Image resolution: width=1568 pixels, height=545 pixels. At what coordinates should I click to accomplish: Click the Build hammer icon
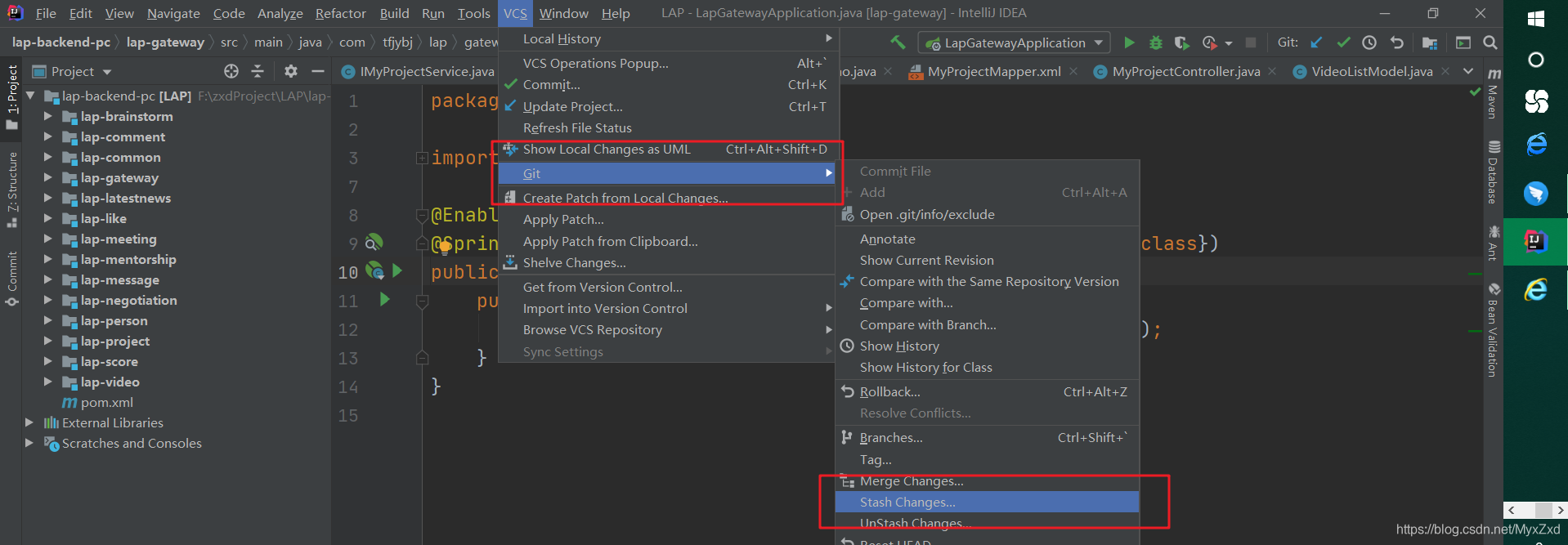coord(898,42)
